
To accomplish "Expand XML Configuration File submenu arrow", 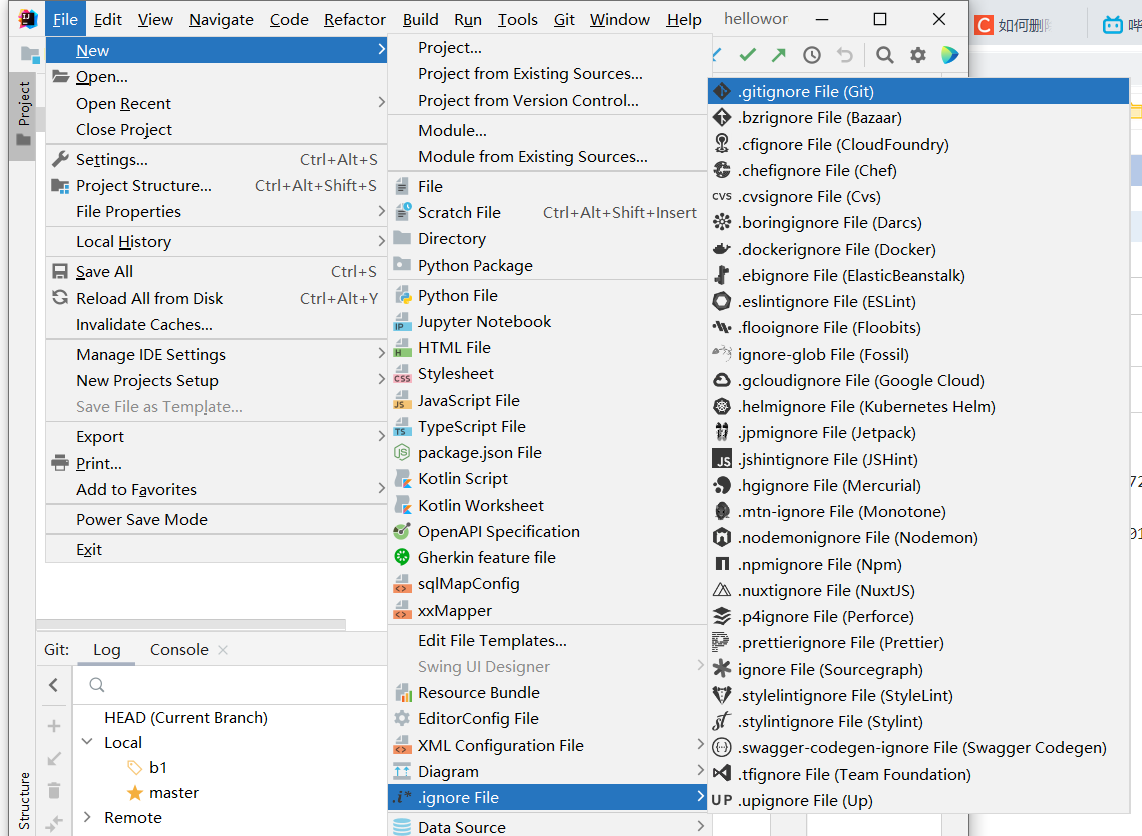I will pyautogui.click(x=701, y=745).
